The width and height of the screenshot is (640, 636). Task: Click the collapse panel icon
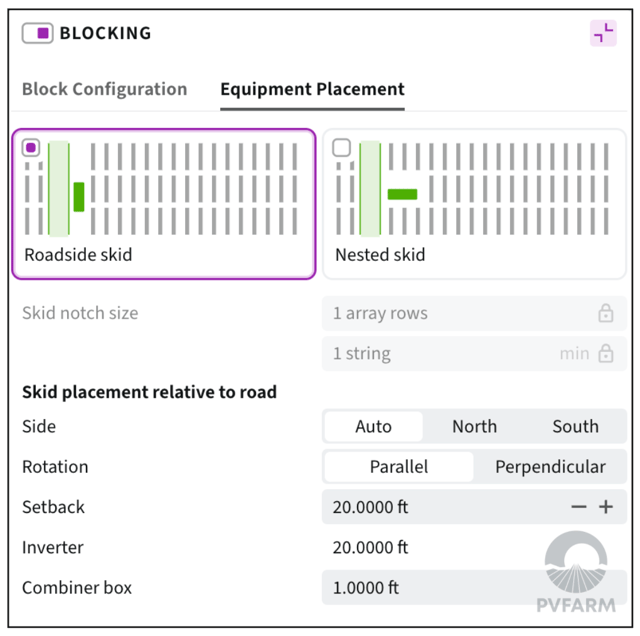coord(603,33)
